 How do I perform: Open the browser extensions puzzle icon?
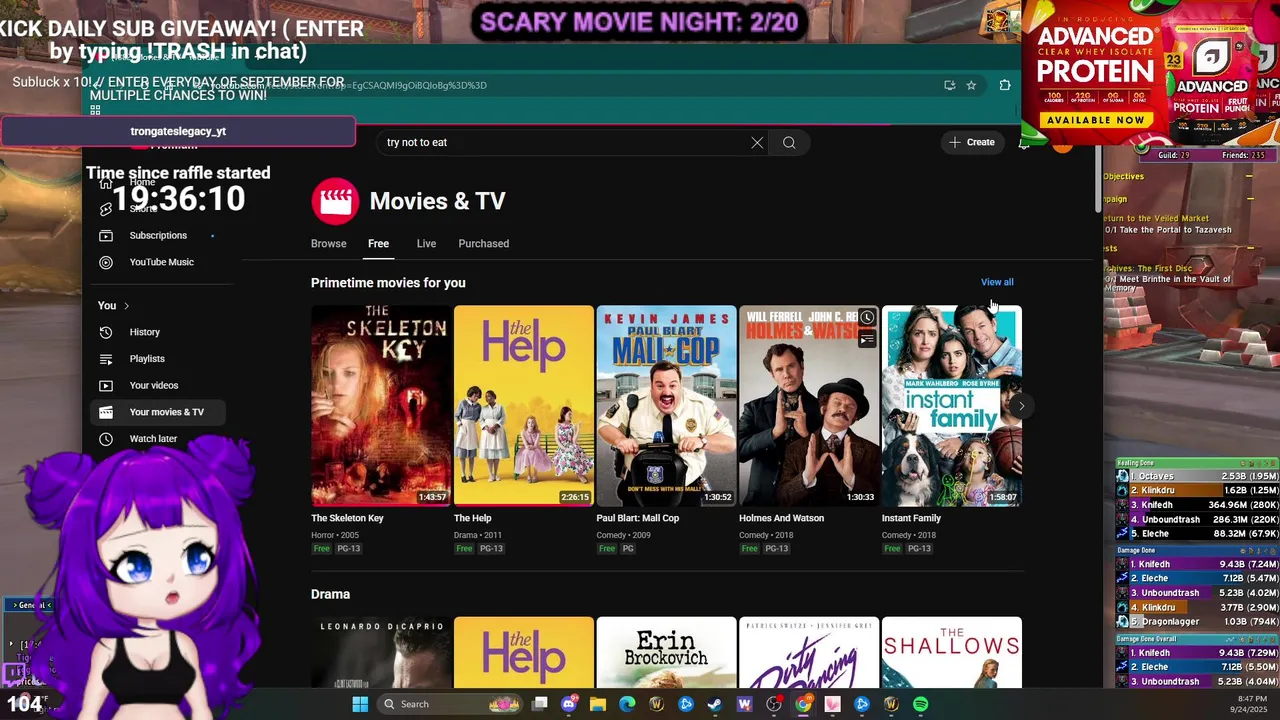pos(1005,85)
